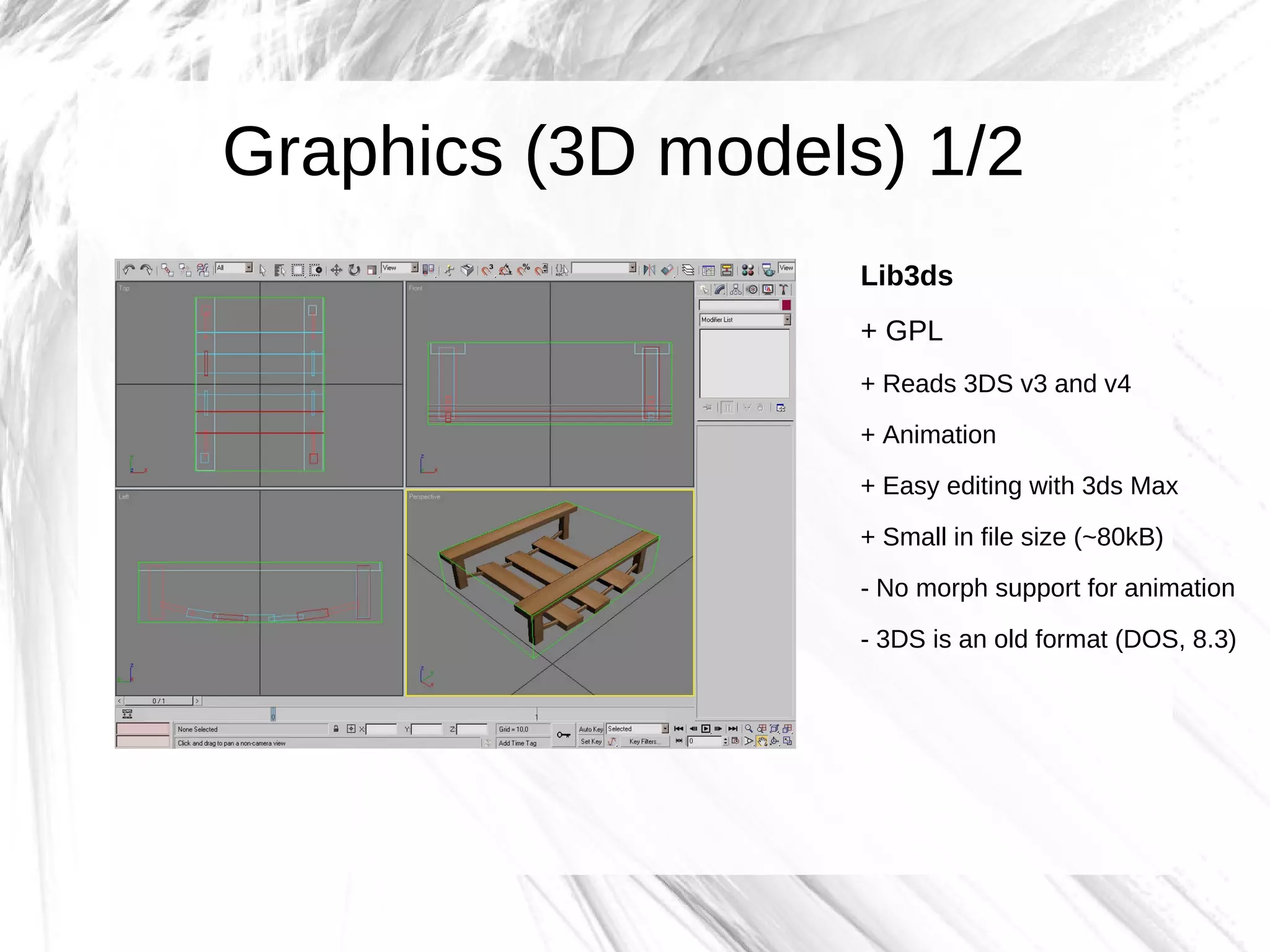
Task: Switch to the Utilities hammer tab
Action: point(783,290)
